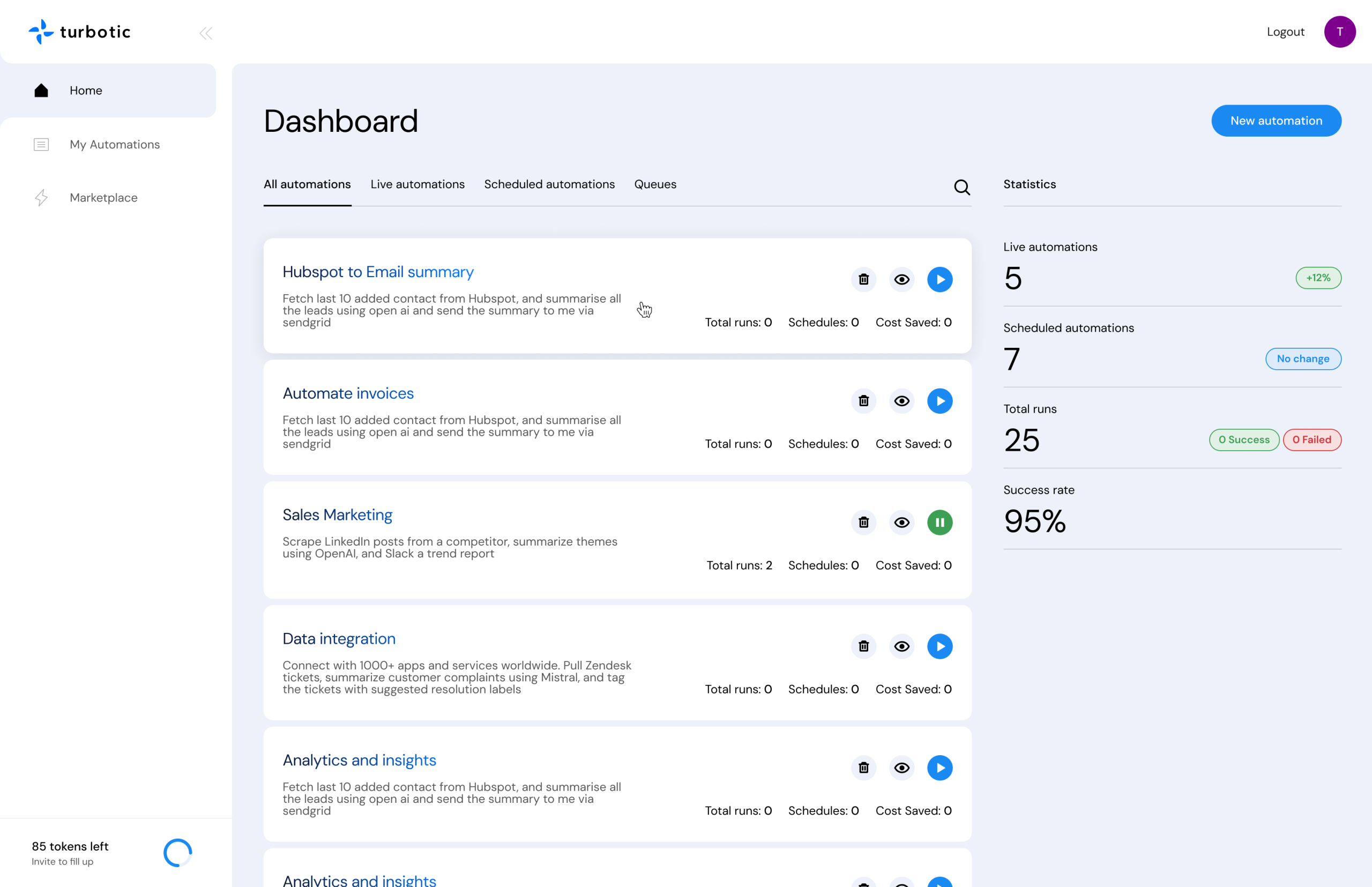Click Live automations count 5

click(x=1012, y=278)
